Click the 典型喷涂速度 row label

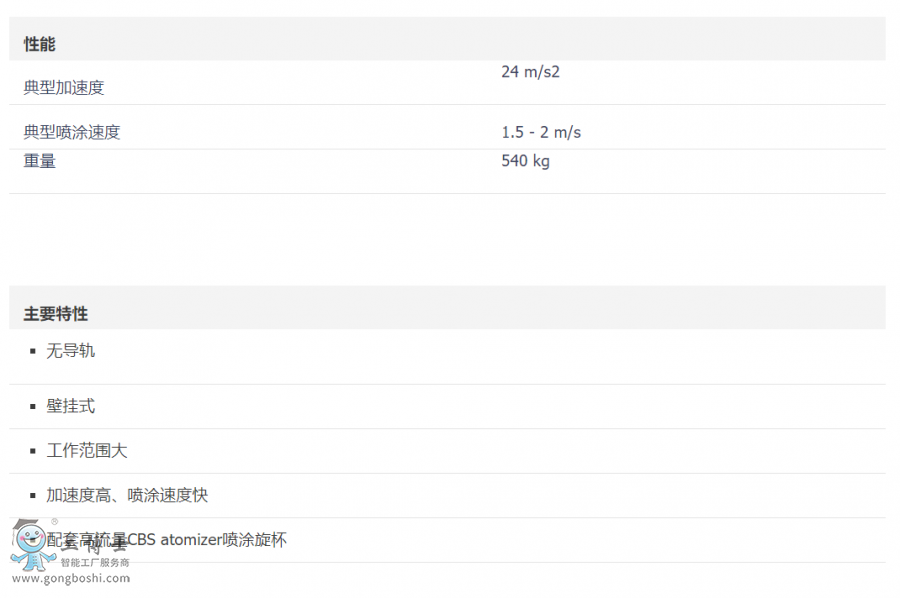click(x=72, y=132)
